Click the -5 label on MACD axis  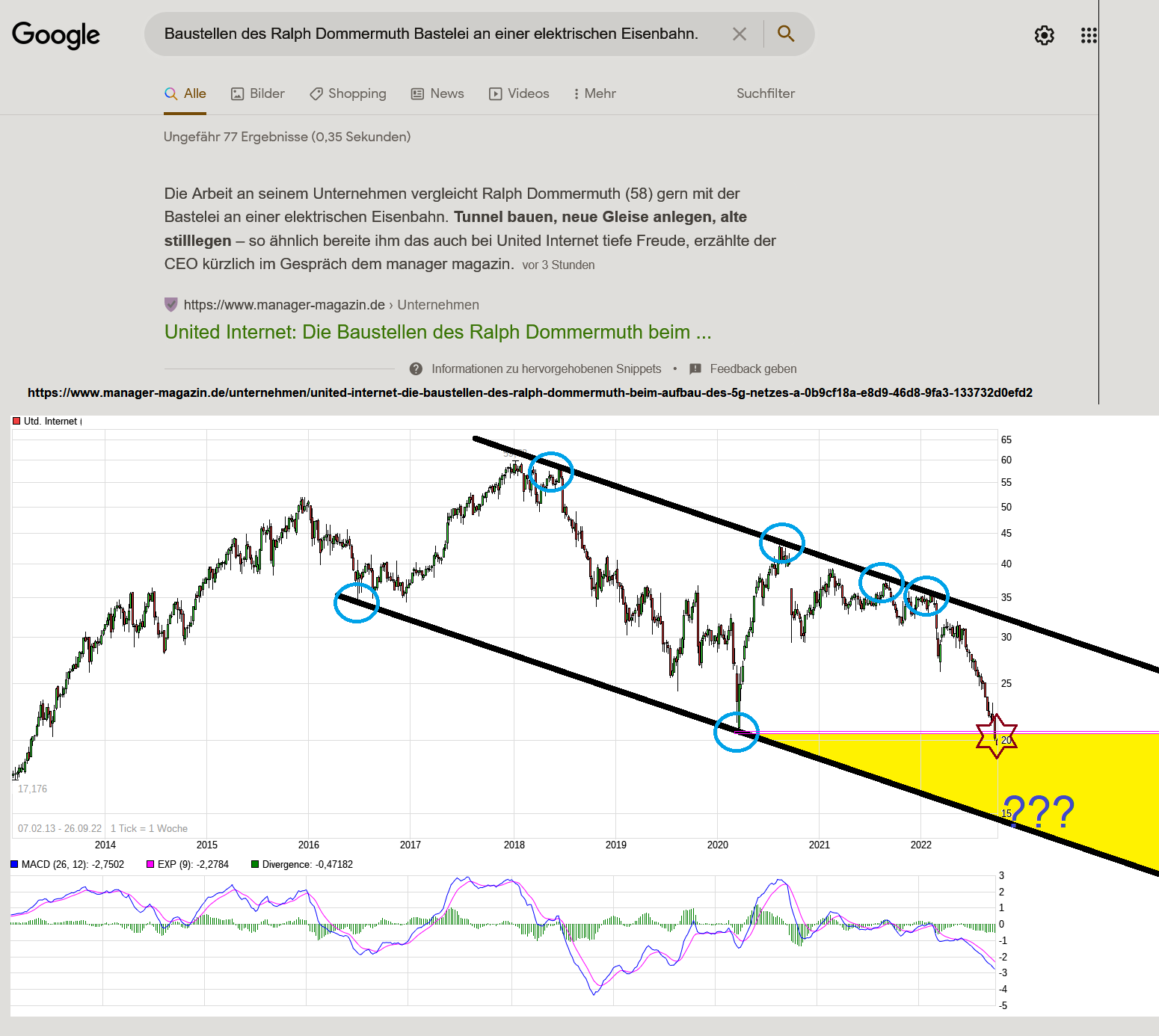click(1003, 1005)
